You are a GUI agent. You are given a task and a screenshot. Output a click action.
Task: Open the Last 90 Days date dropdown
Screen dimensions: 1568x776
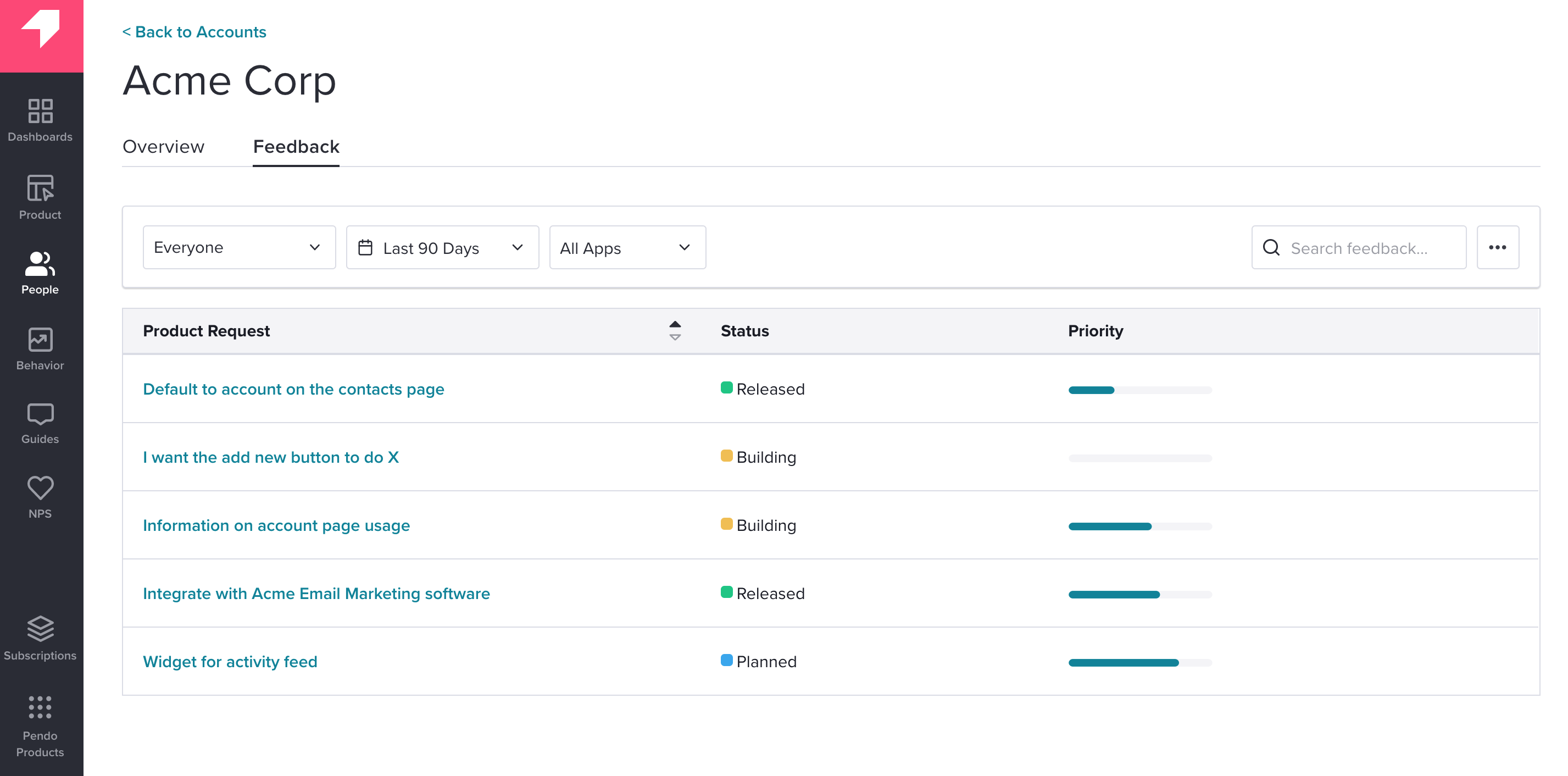442,247
